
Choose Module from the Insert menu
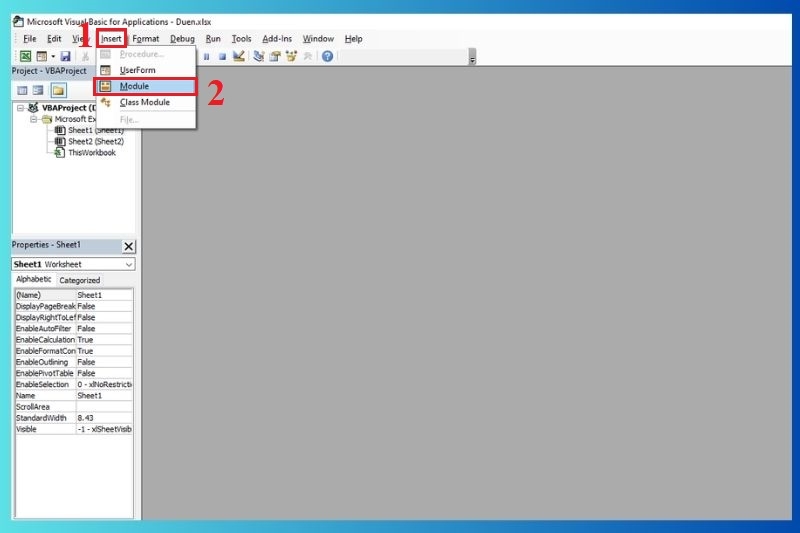point(146,86)
